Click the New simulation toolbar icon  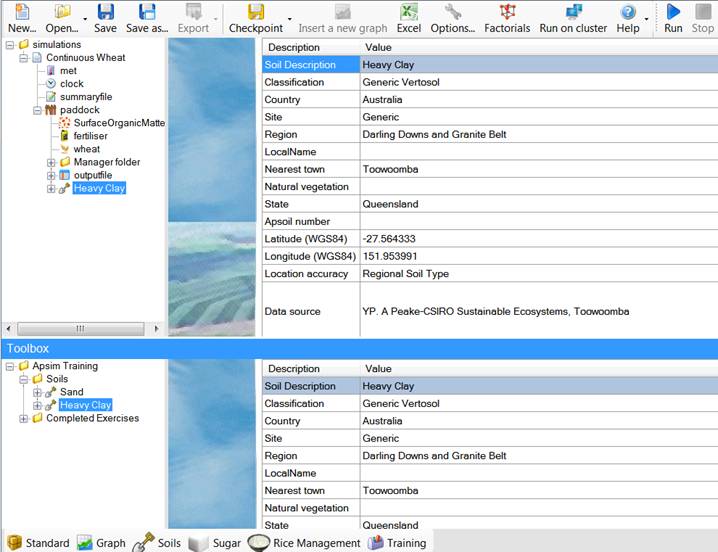[22, 12]
